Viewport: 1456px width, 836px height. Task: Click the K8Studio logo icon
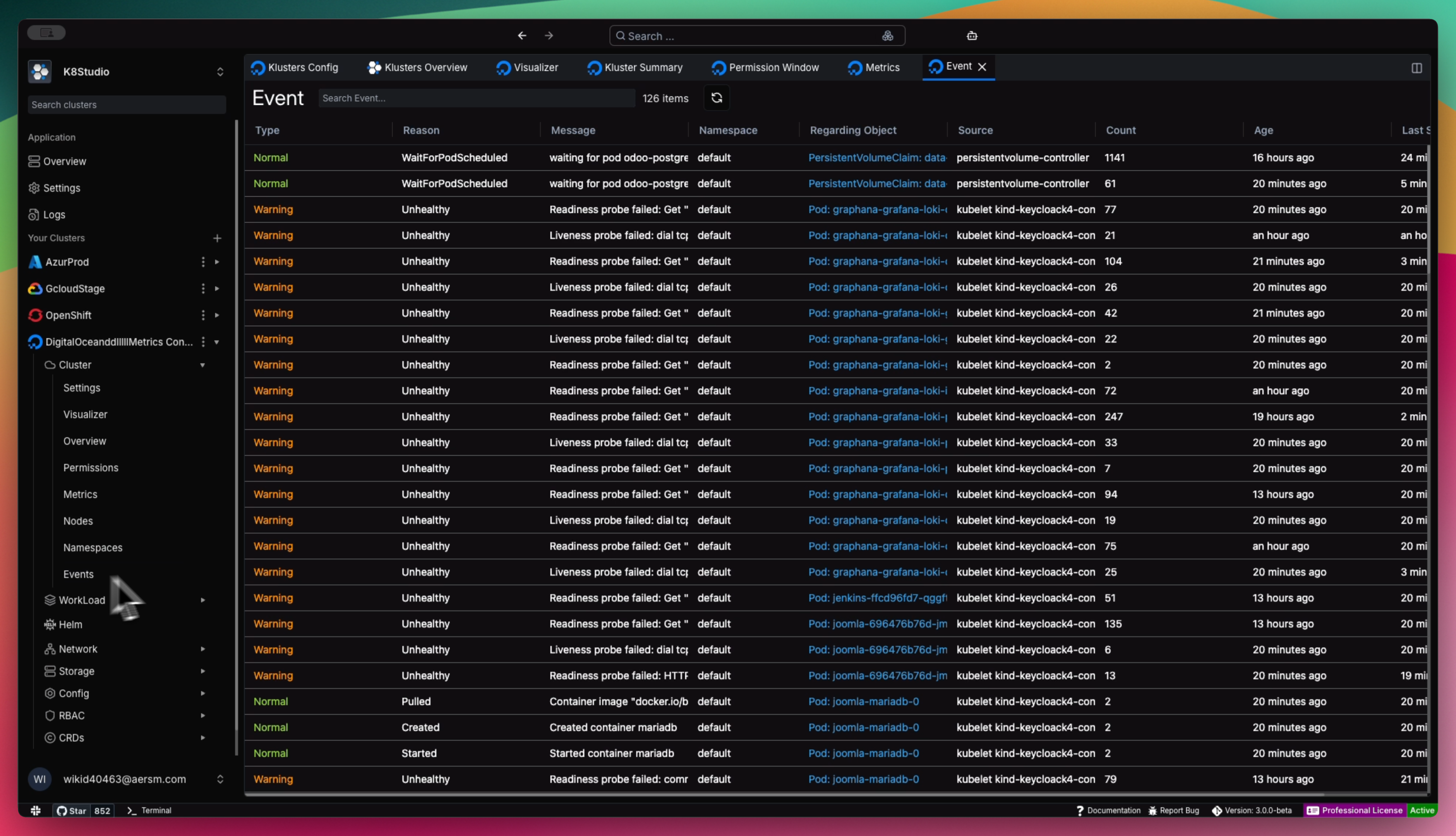point(39,71)
